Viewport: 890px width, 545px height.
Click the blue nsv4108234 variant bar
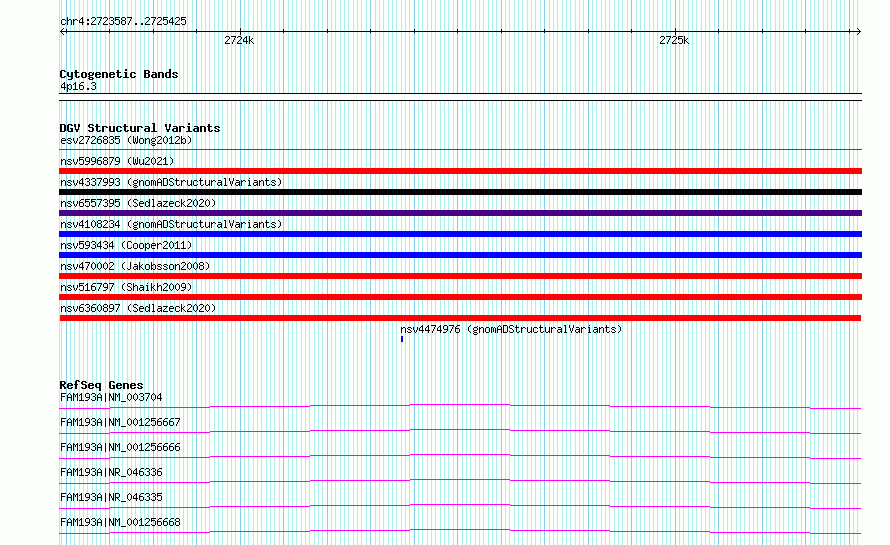click(460, 234)
